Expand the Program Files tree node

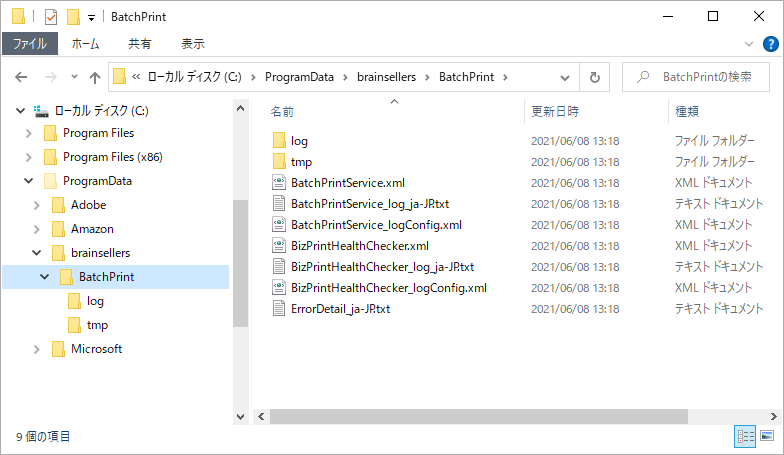(28, 133)
